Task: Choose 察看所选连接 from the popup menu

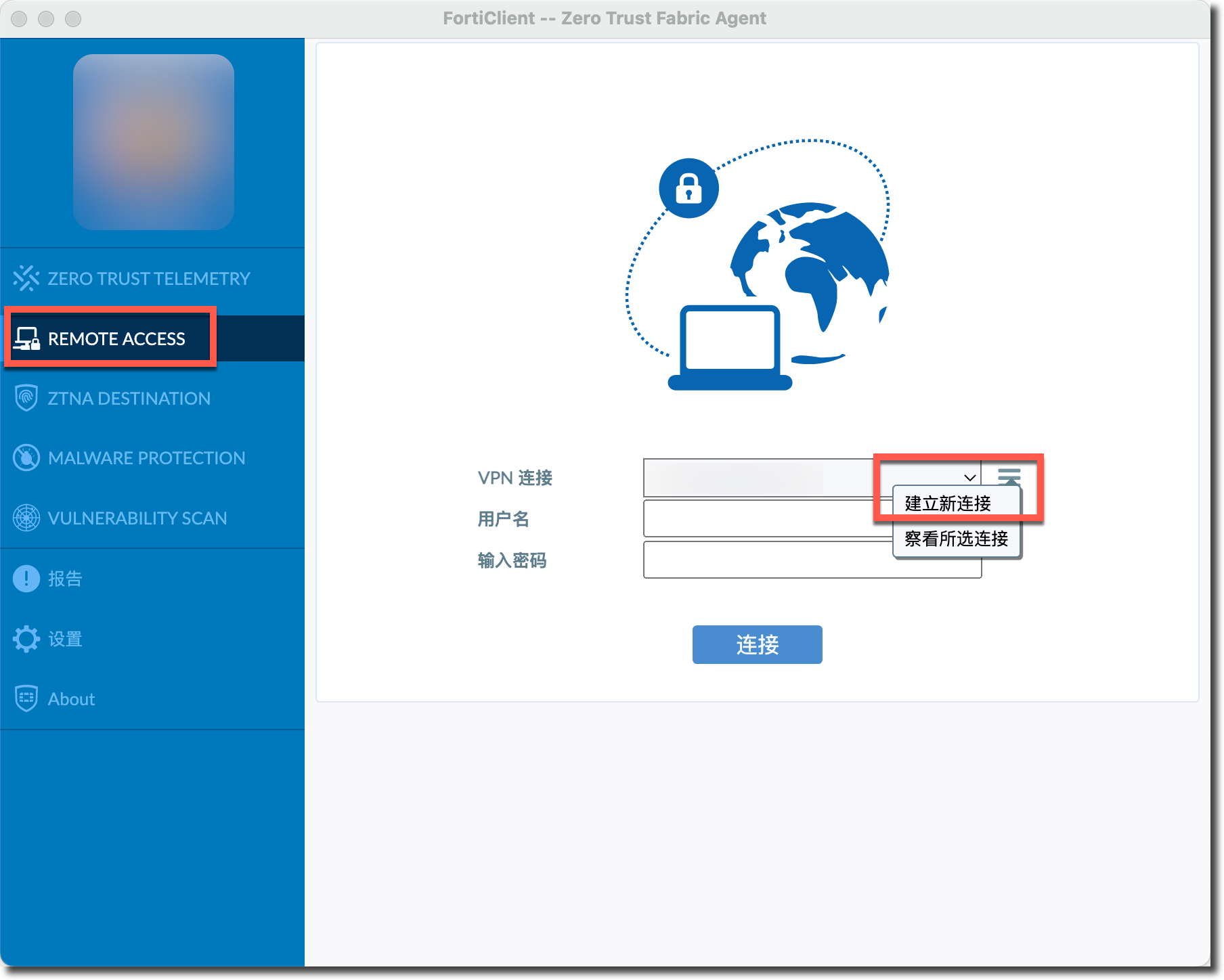Action: [956, 539]
